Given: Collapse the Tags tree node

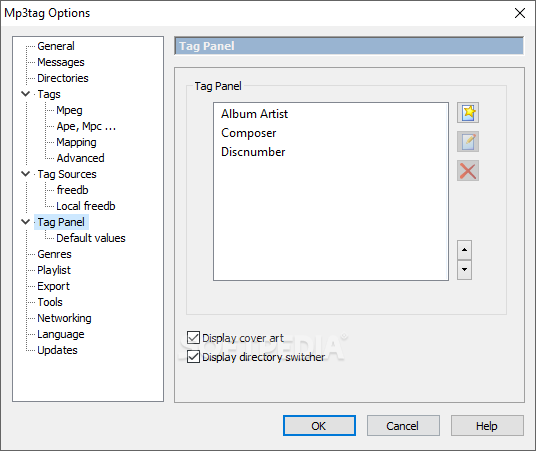Looking at the screenshot, I should point(26,94).
